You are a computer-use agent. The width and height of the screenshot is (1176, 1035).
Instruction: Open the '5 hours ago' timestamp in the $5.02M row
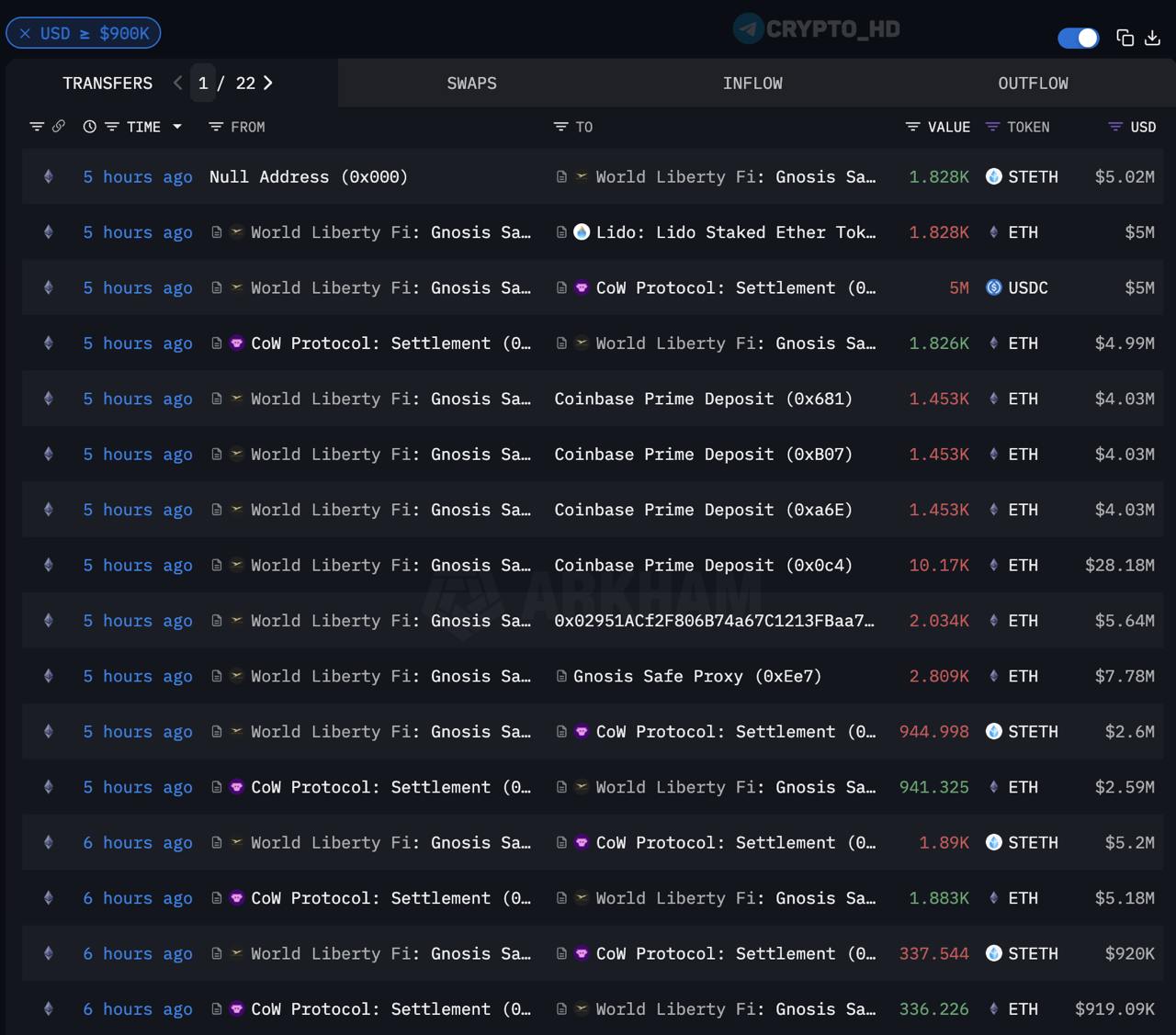coord(138,177)
